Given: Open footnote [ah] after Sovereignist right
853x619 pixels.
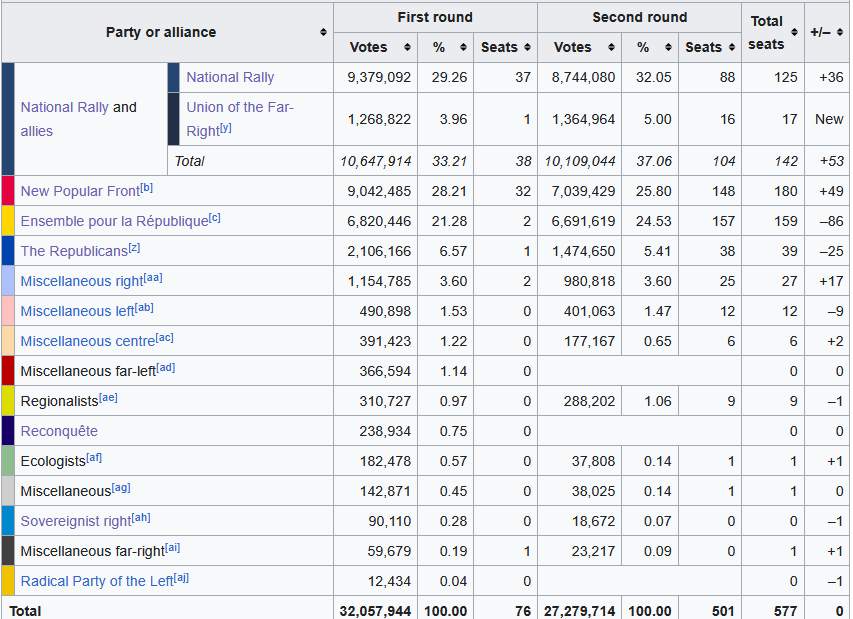Looking at the screenshot, I should (x=141, y=517).
